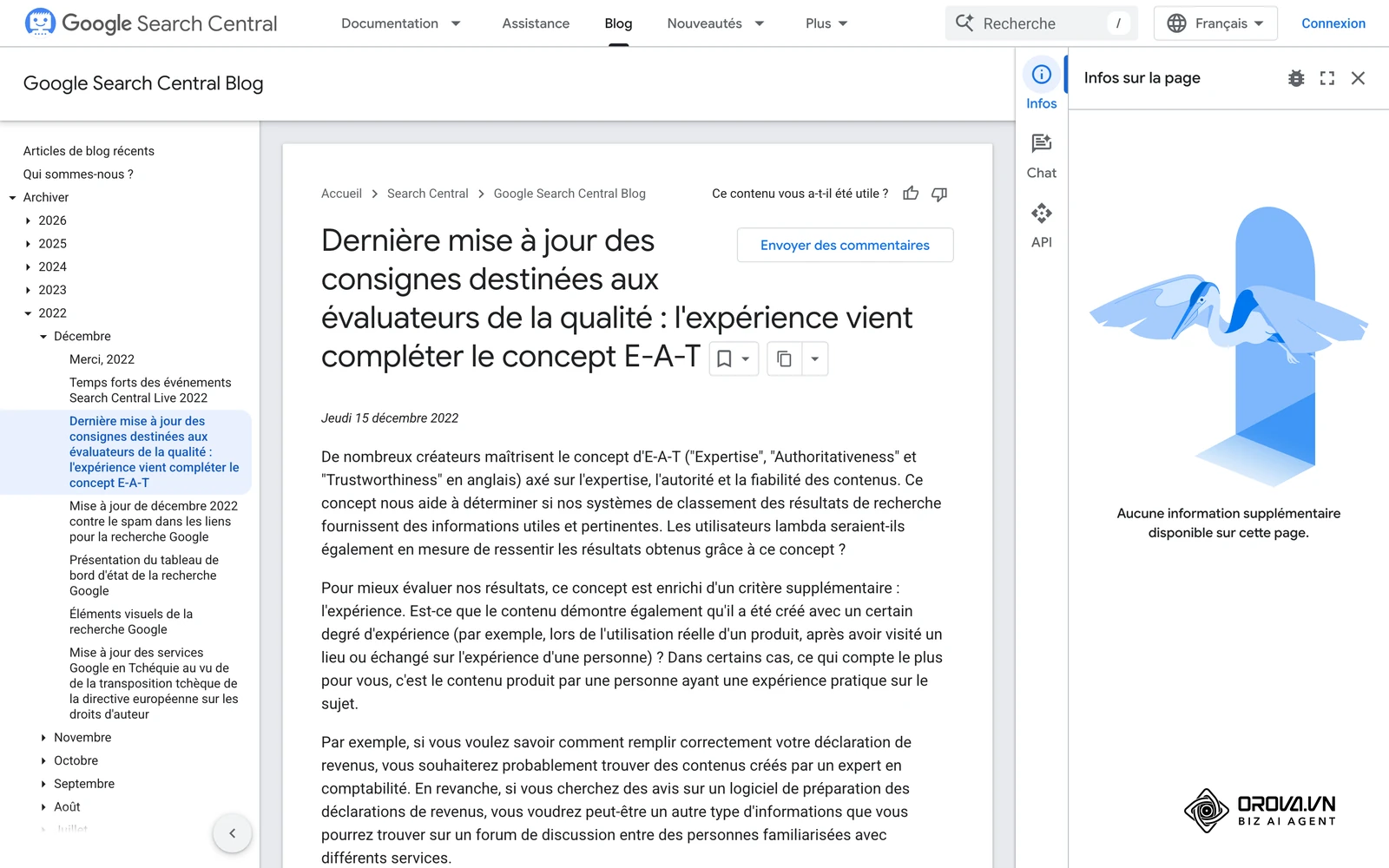Image resolution: width=1389 pixels, height=868 pixels.
Task: Expand the Novembre month section
Action: point(43,738)
